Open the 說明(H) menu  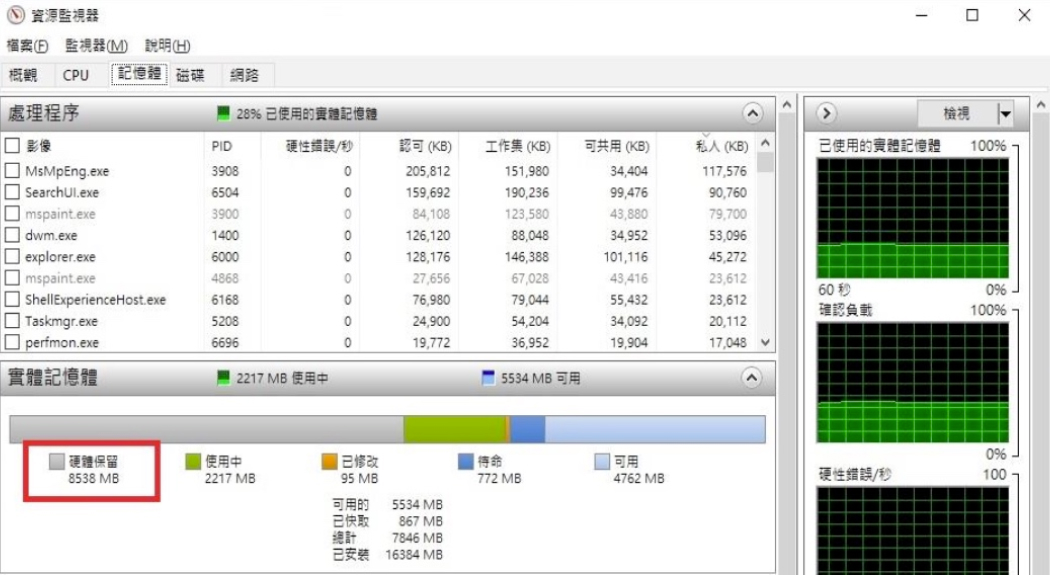pos(167,46)
